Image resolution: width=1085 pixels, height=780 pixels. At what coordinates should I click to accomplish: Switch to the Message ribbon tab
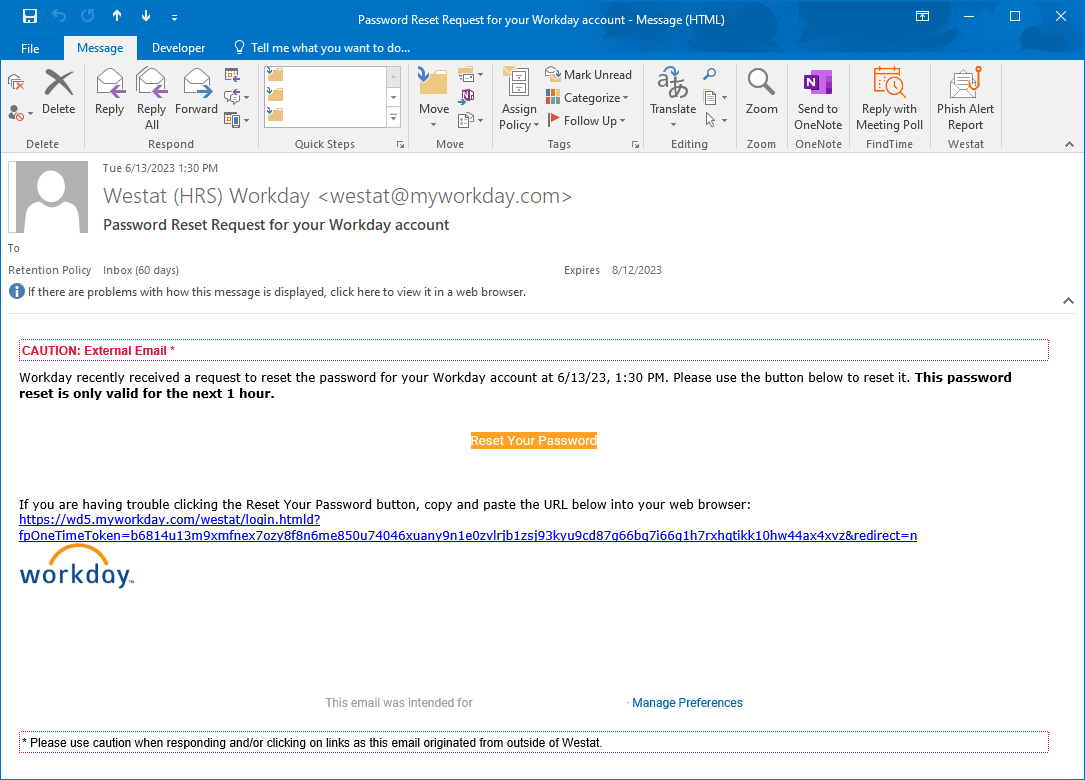[100, 48]
